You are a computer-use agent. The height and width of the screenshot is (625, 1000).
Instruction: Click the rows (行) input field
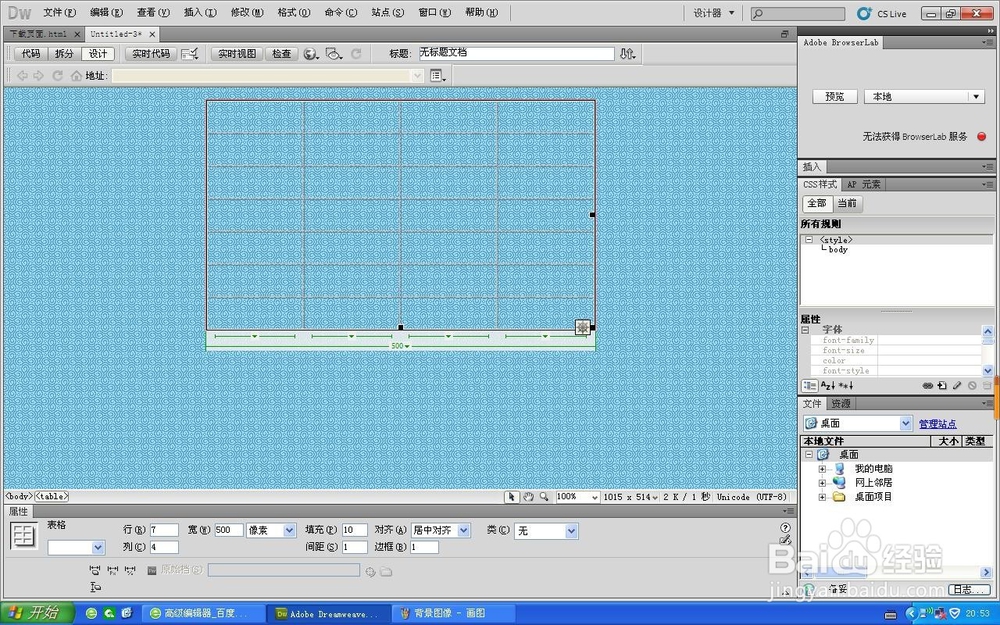pos(165,530)
